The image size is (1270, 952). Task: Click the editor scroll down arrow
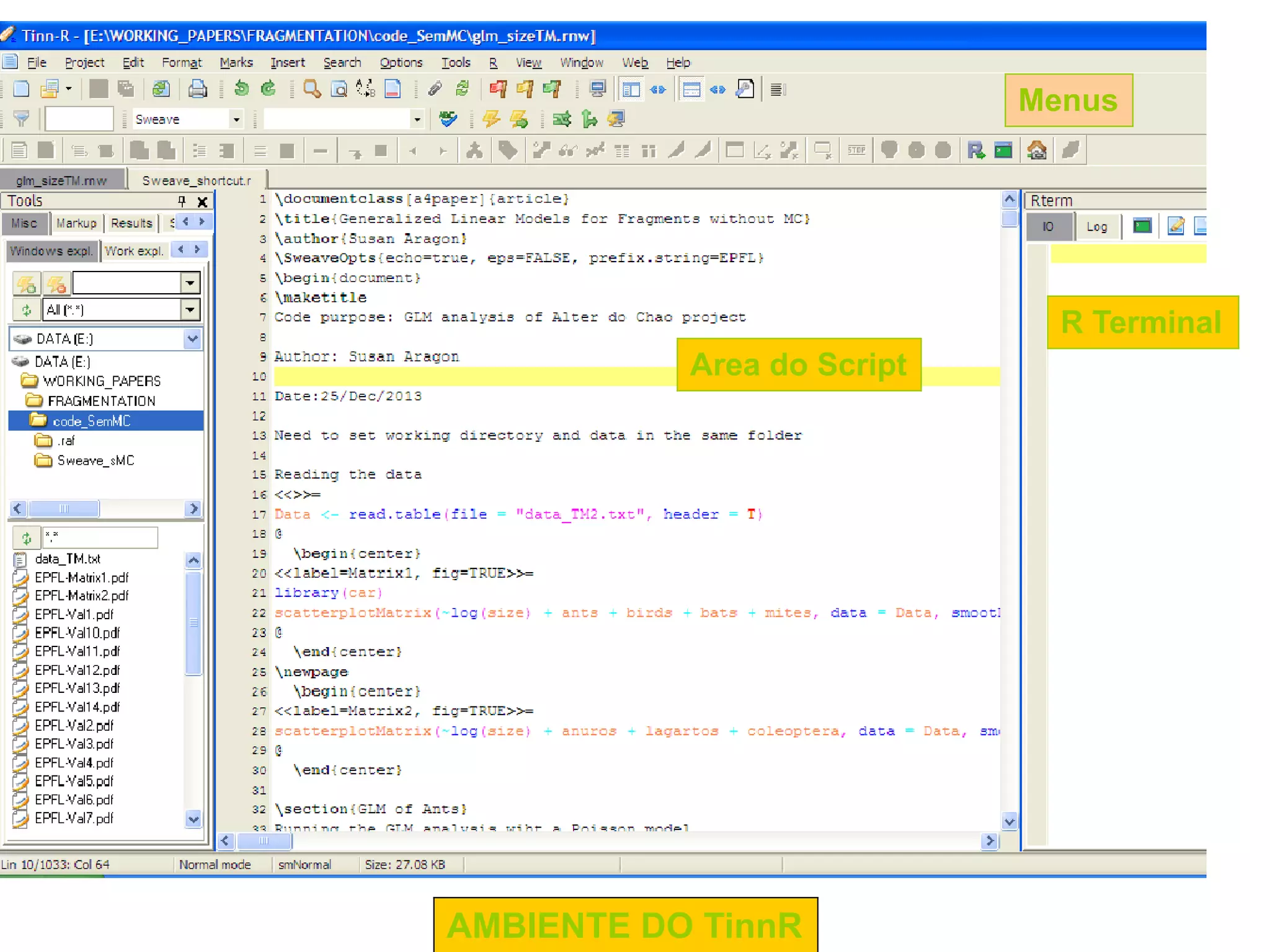click(x=1010, y=822)
